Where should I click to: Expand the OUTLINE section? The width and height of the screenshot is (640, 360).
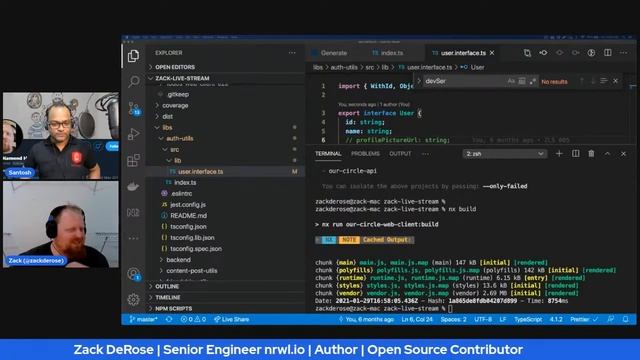click(x=167, y=287)
